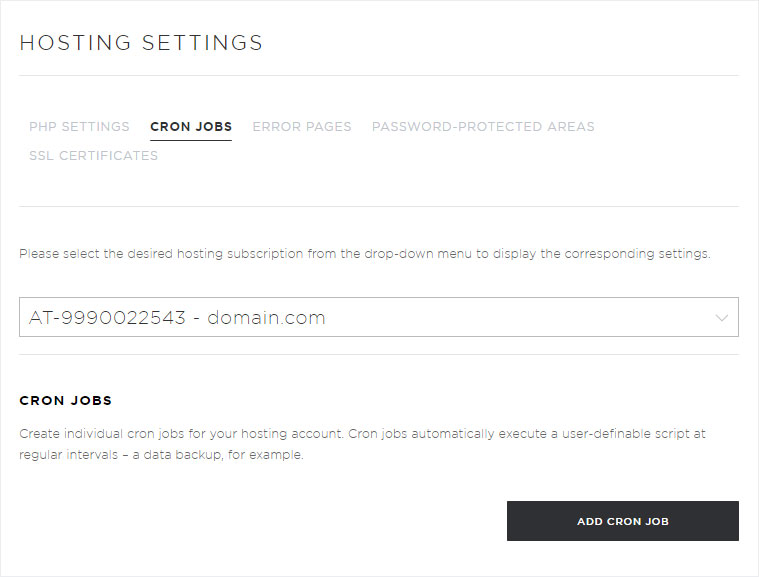The width and height of the screenshot is (759, 577).
Task: Click the Add Cron Job button
Action: pos(622,521)
